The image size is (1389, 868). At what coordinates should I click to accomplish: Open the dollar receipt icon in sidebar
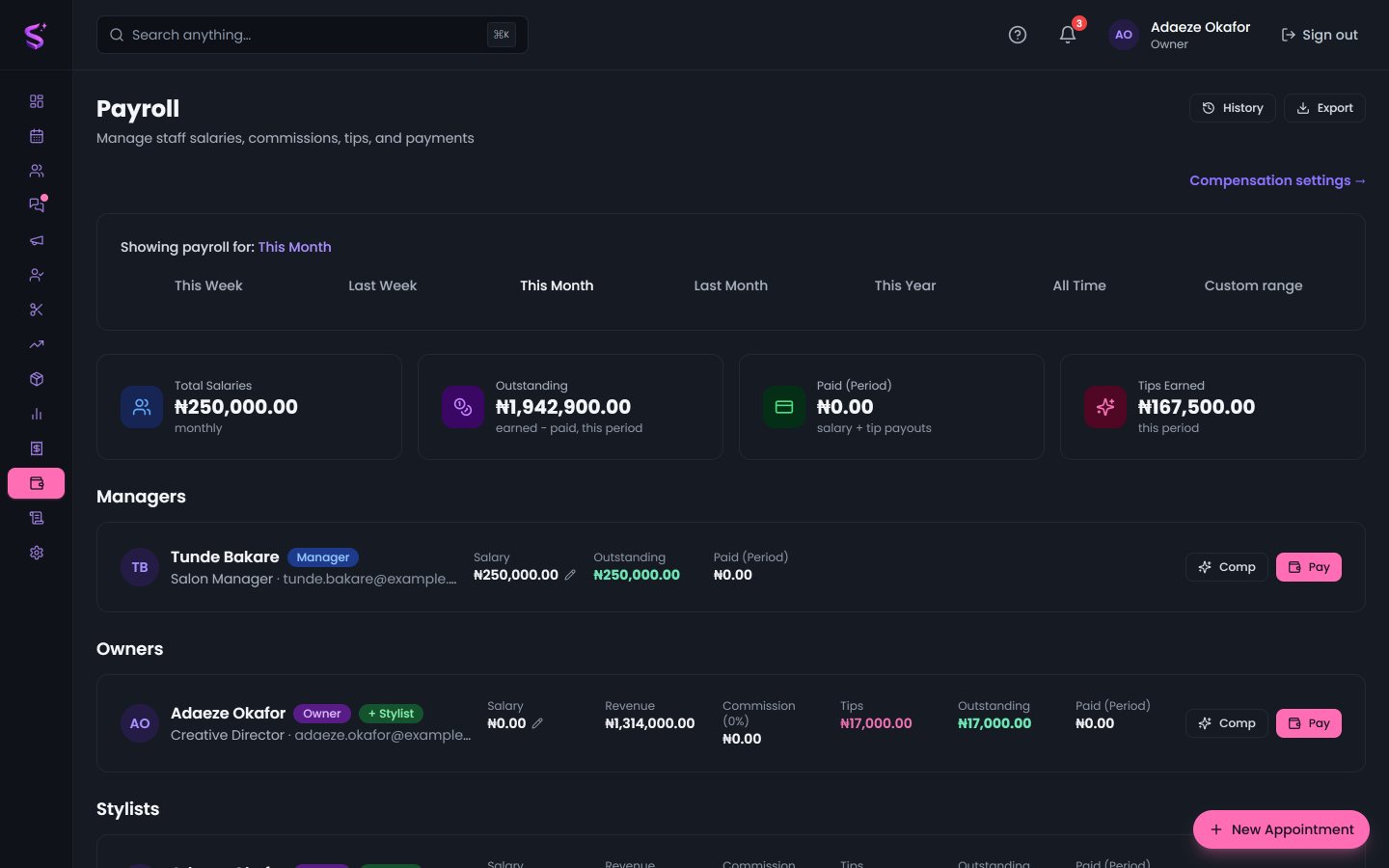[x=37, y=448]
